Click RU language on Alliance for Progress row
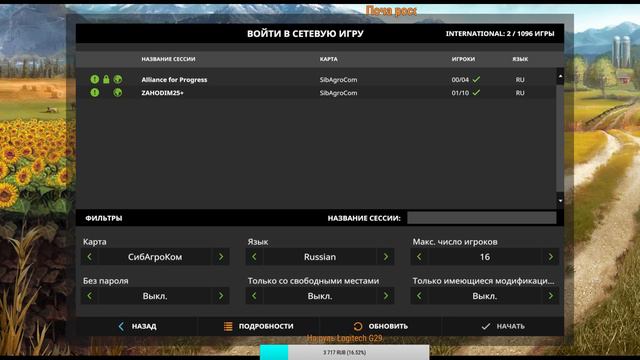The width and height of the screenshot is (640, 360). [x=520, y=80]
